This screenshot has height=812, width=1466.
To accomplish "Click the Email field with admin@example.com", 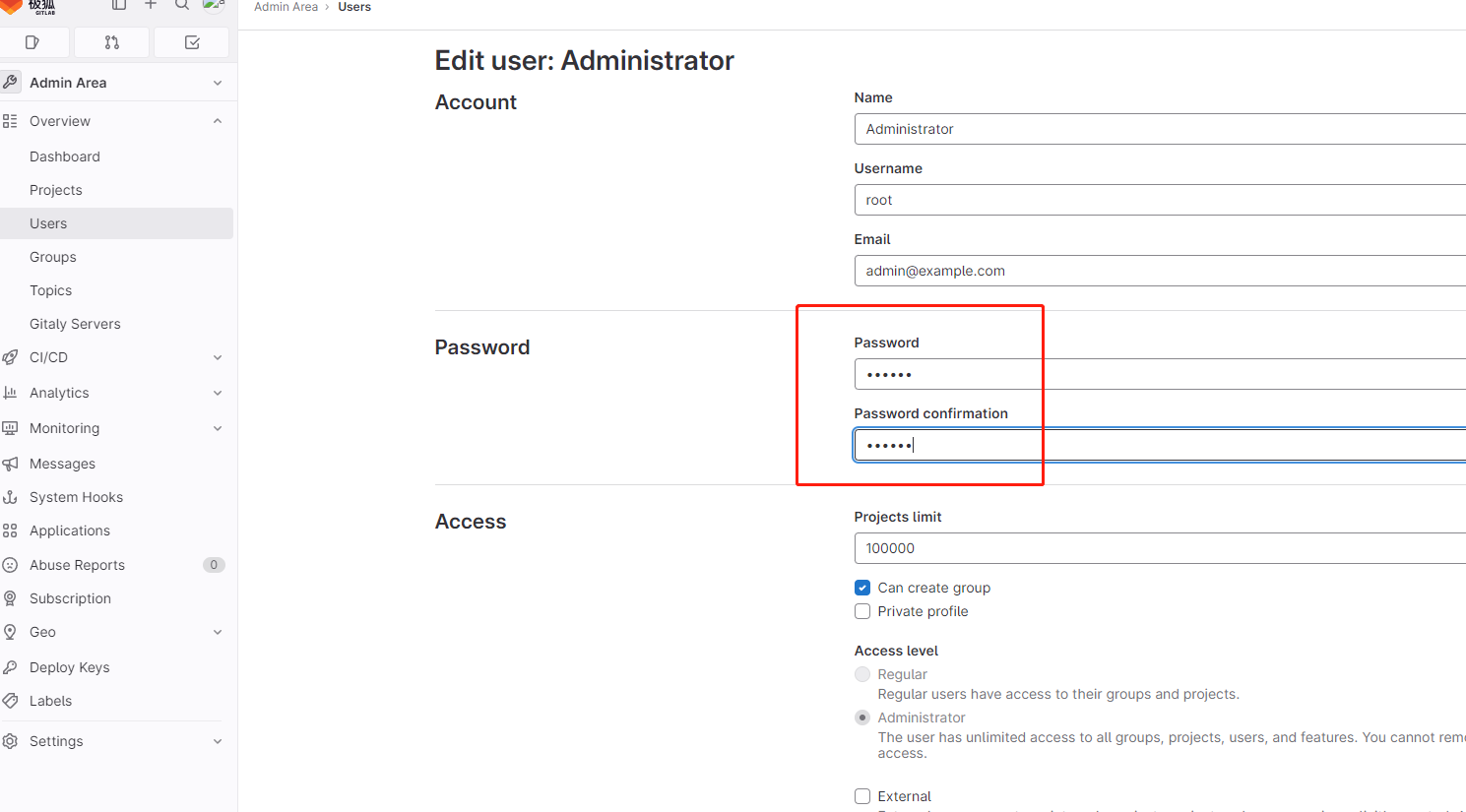I will point(1160,271).
